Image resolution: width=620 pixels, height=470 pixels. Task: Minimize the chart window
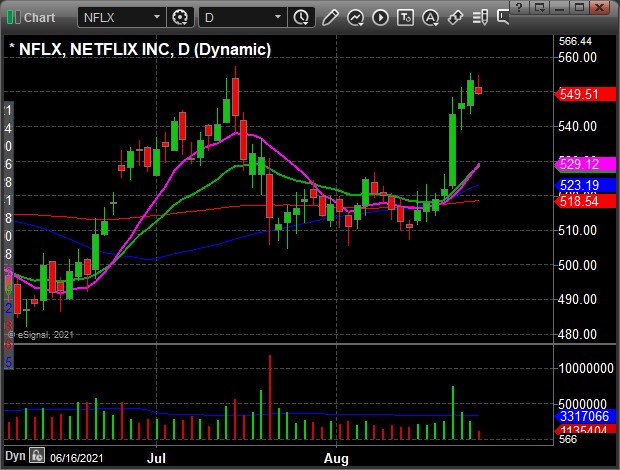(560, 8)
